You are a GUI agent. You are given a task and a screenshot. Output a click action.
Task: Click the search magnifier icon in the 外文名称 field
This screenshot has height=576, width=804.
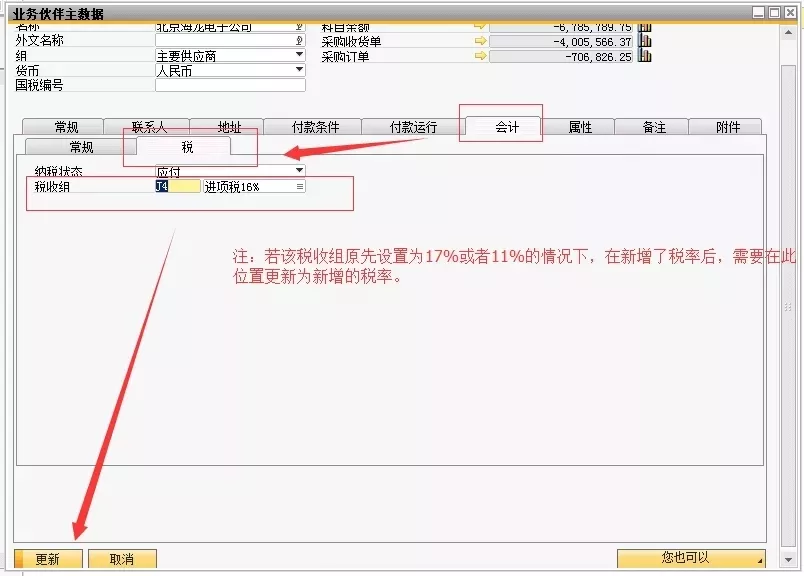(299, 40)
